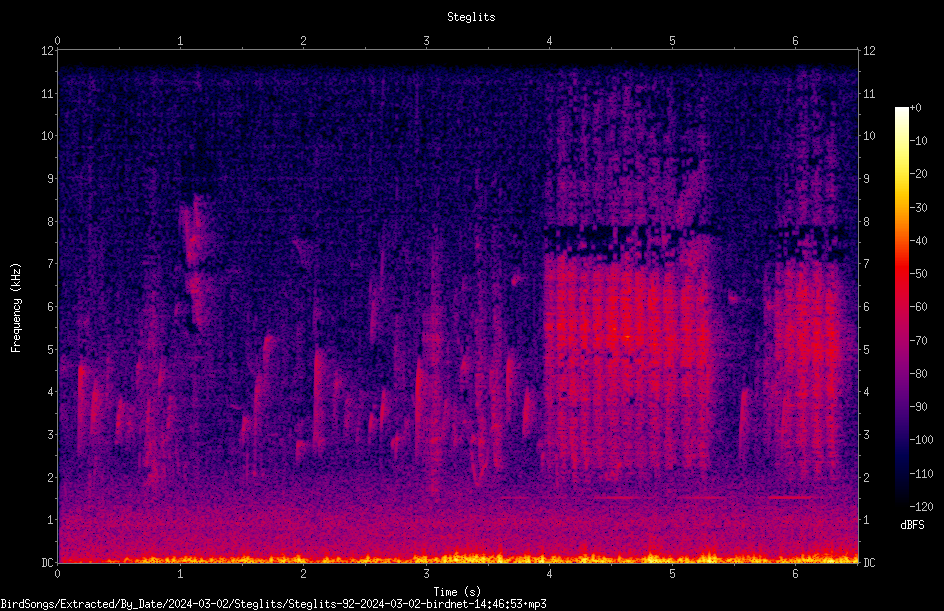
Task: Click the 12 kHz label on left axis
Action: (x=47, y=51)
